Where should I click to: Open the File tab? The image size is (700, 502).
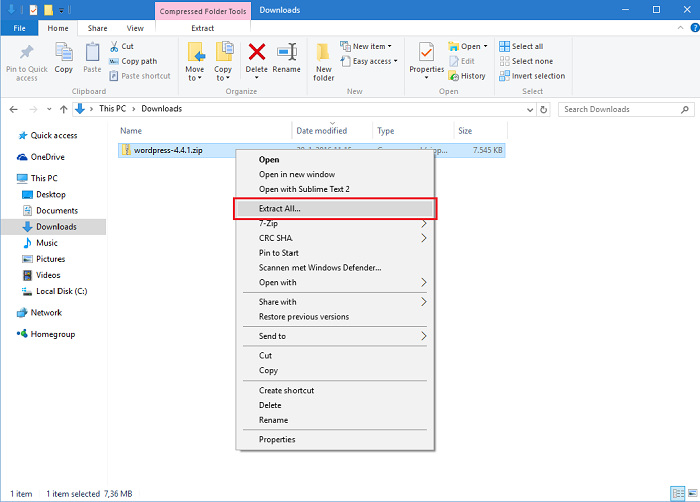(19, 28)
